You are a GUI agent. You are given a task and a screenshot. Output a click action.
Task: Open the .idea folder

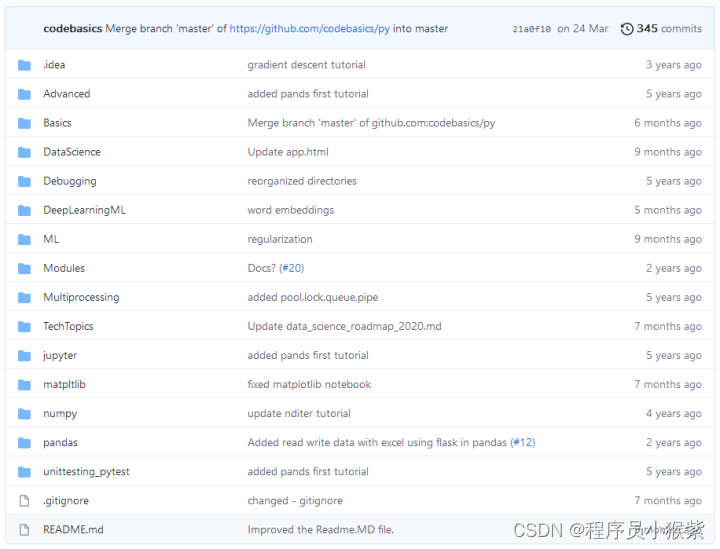[54, 65]
